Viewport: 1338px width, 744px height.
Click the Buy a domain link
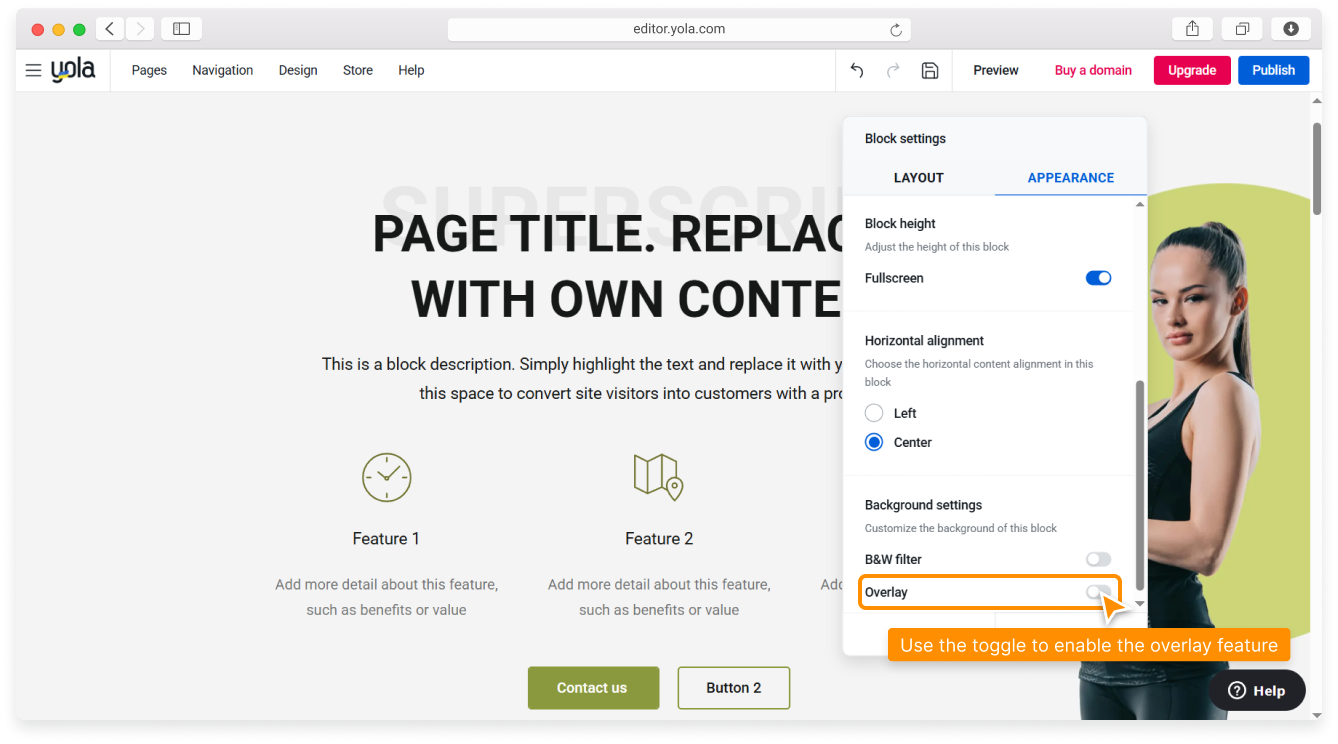click(x=1093, y=70)
